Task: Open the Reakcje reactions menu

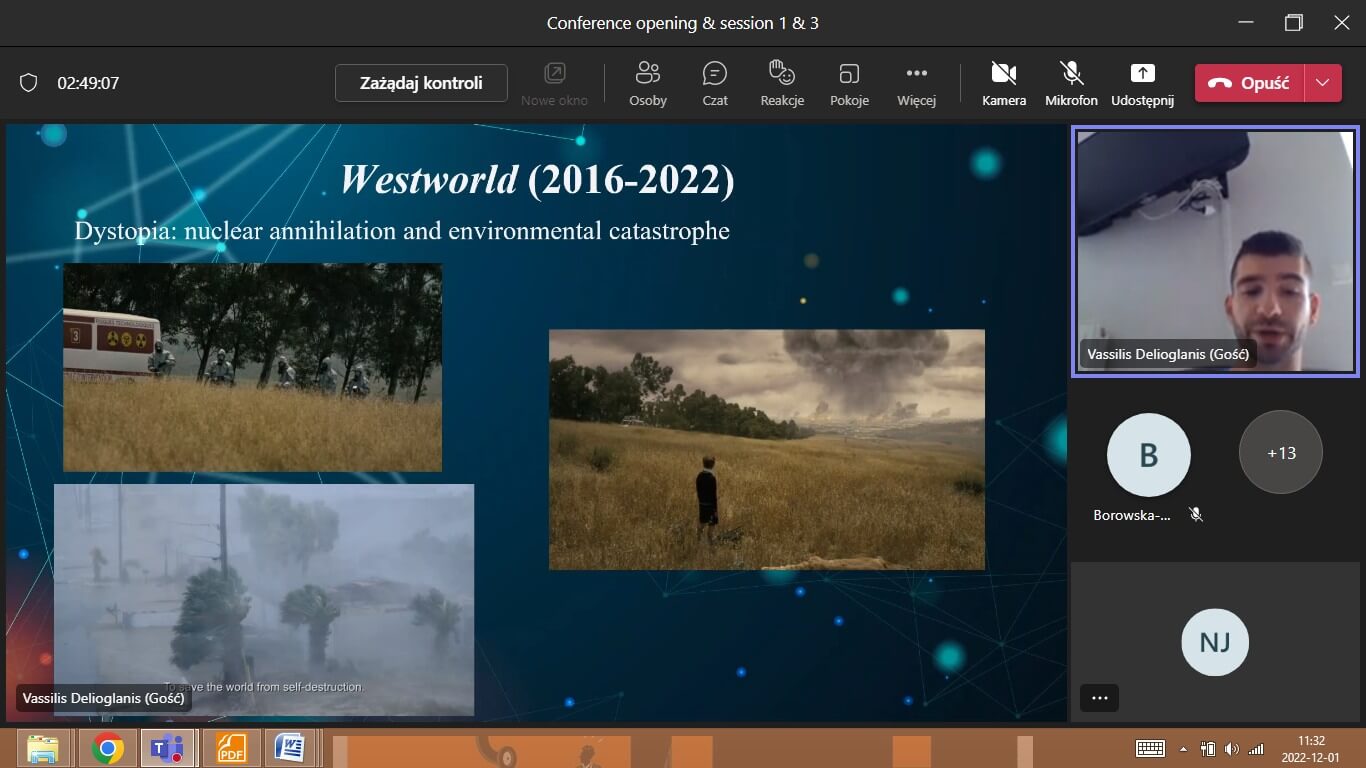Action: point(782,84)
